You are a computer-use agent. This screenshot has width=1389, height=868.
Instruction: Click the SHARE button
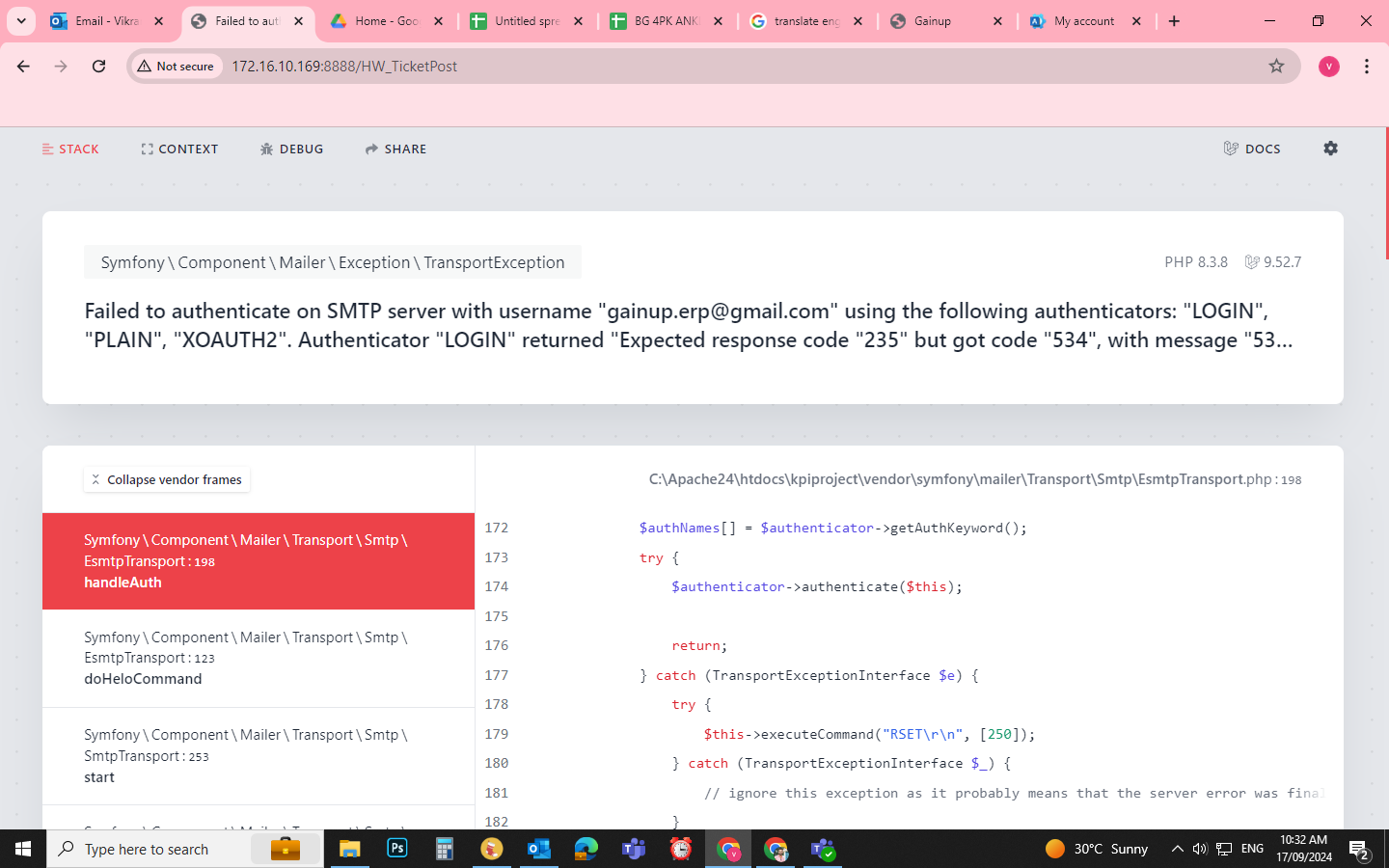395,149
